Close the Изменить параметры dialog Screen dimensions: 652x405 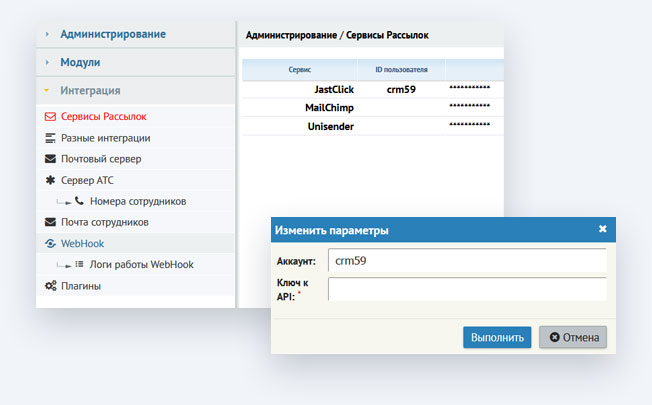pos(603,229)
